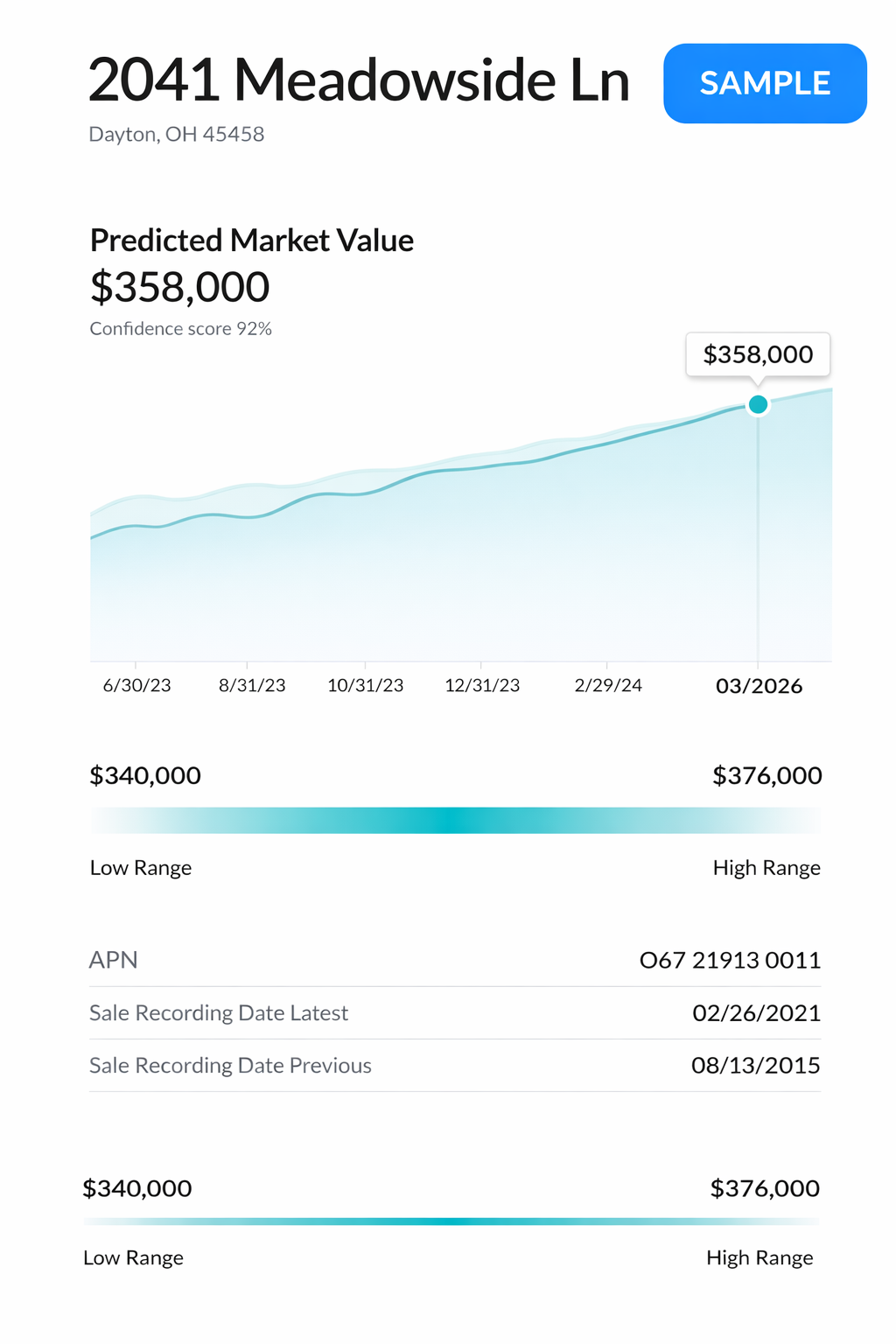Select the 2/29/24 date on chart axis

[x=608, y=685]
